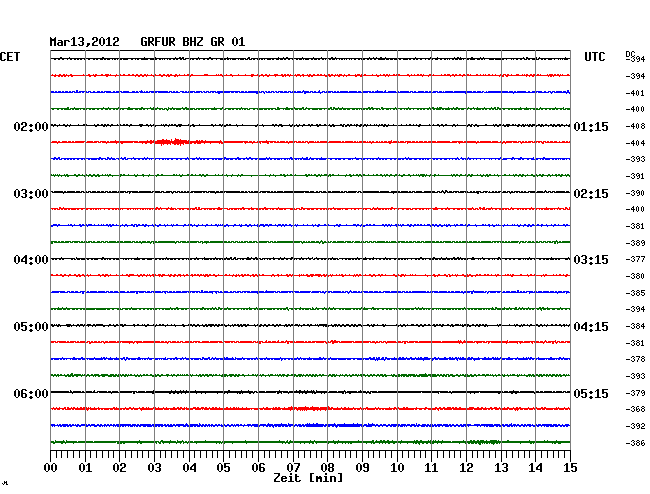Select the 06 minute axis label
This screenshot has height=494, width=650.
[258, 467]
